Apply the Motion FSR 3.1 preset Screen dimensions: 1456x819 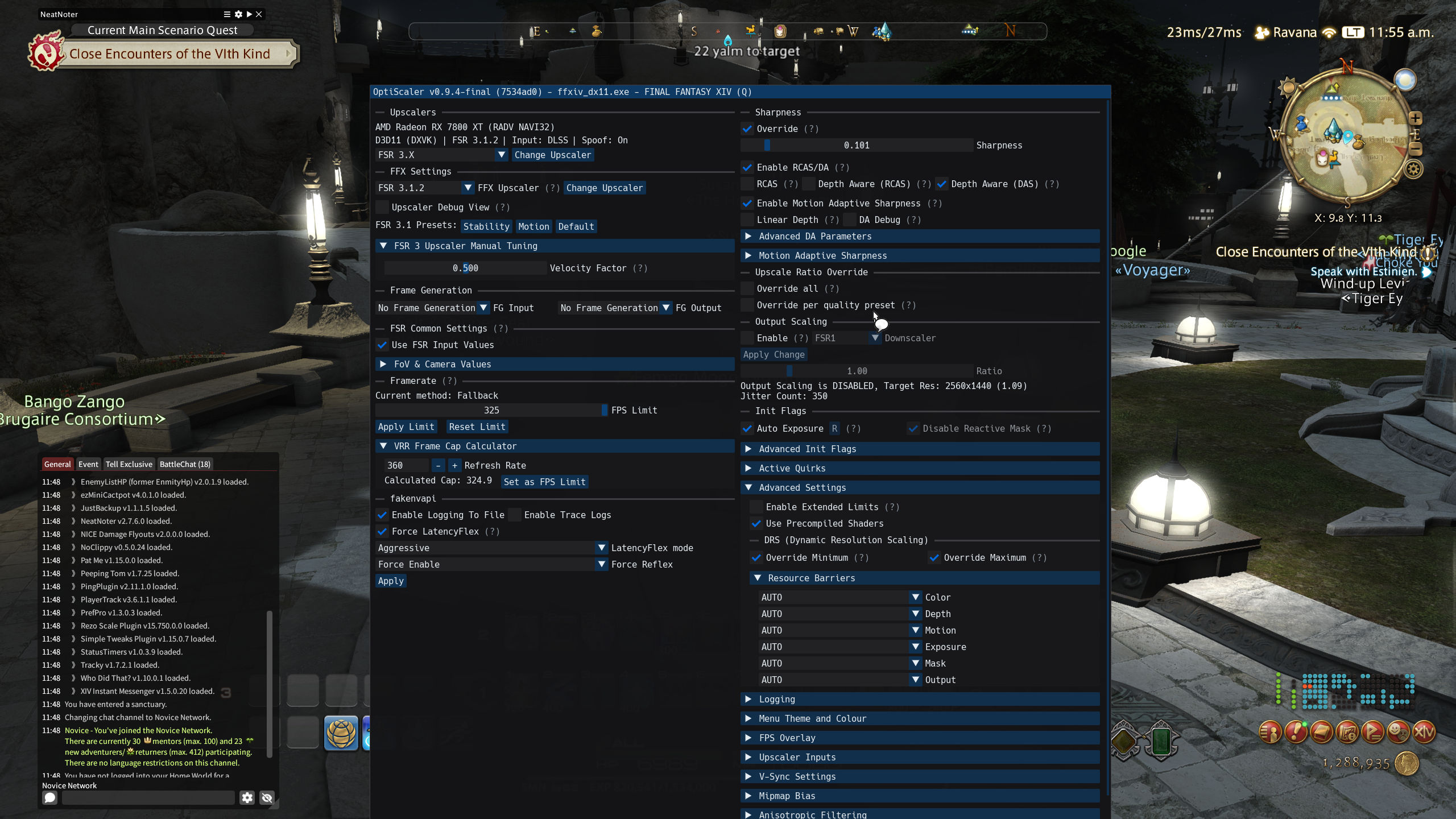tap(533, 227)
